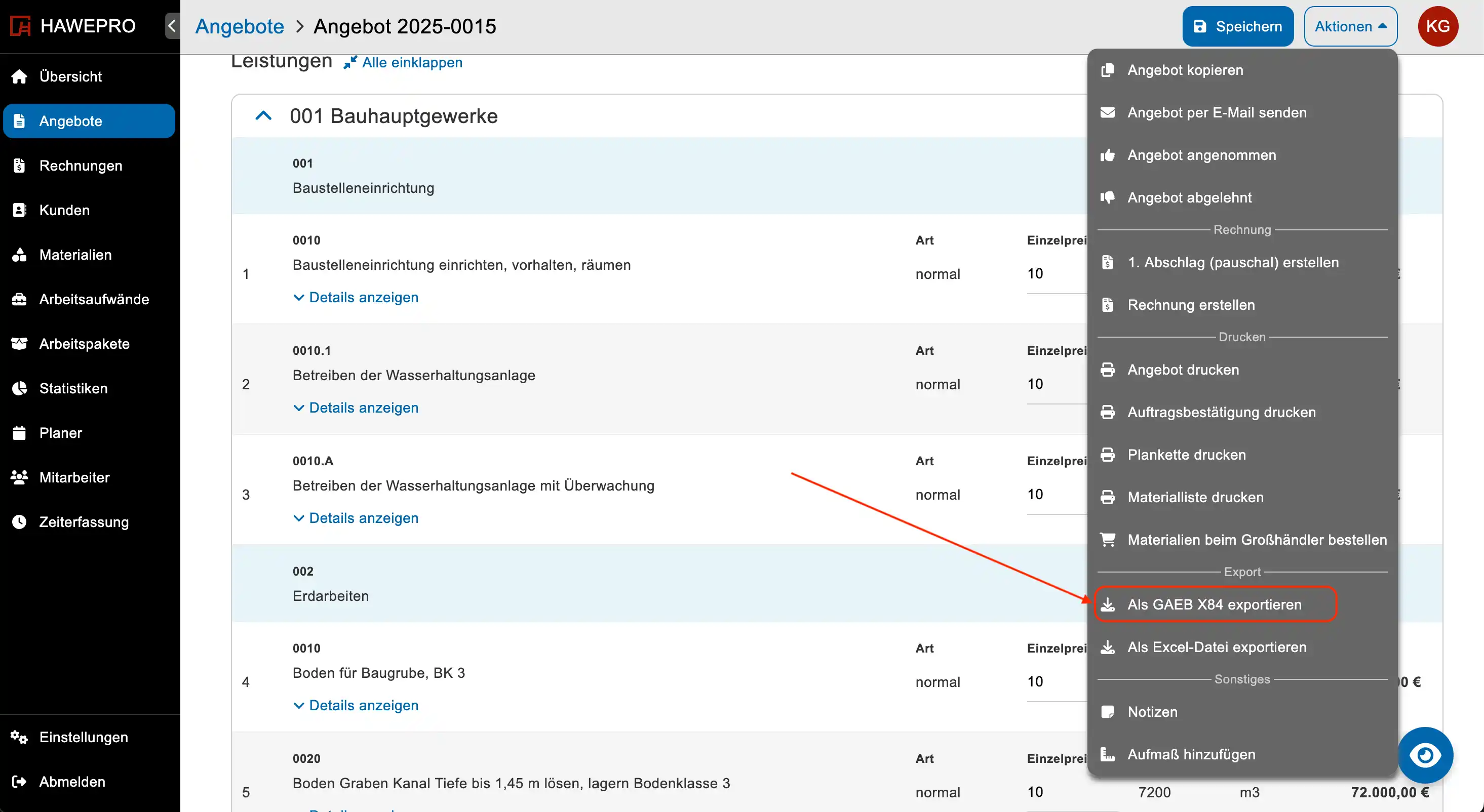Collapse the sidebar with the arrow button
This screenshot has height=812, width=1484.
(172, 26)
